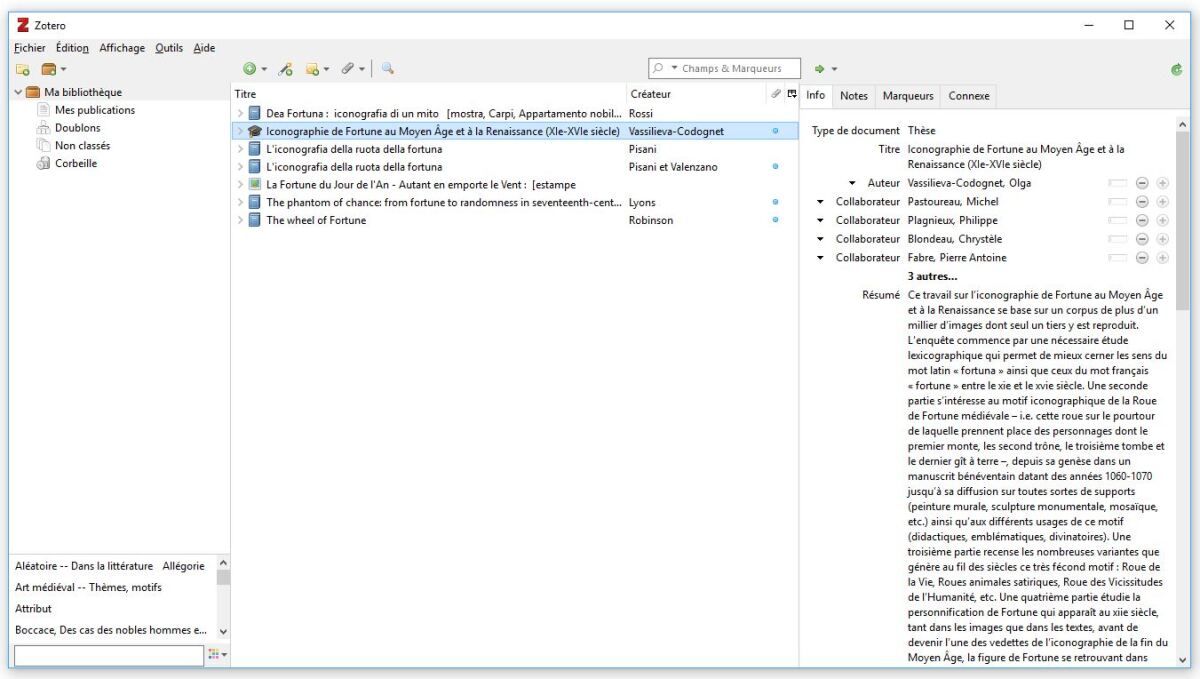
Task: Open the colored tag selector menu icon
Action: click(x=216, y=656)
